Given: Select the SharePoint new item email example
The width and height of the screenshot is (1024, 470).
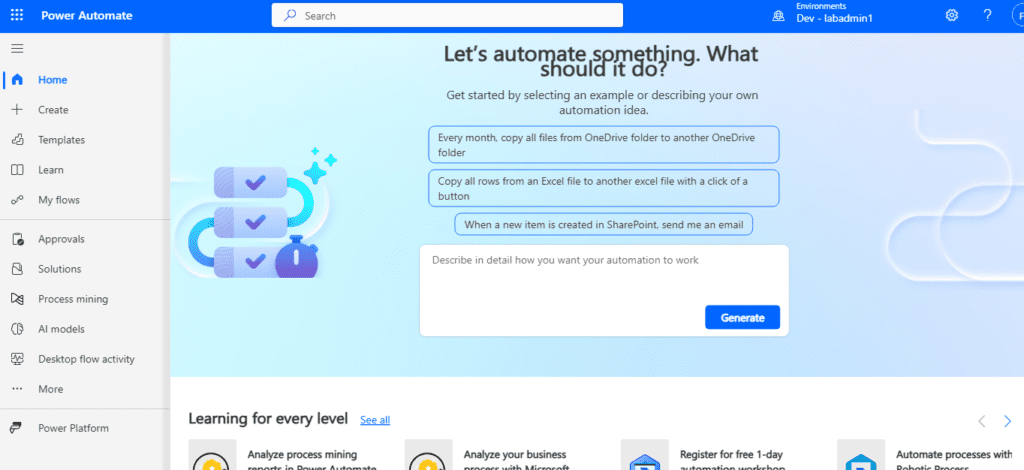Looking at the screenshot, I should coord(604,225).
